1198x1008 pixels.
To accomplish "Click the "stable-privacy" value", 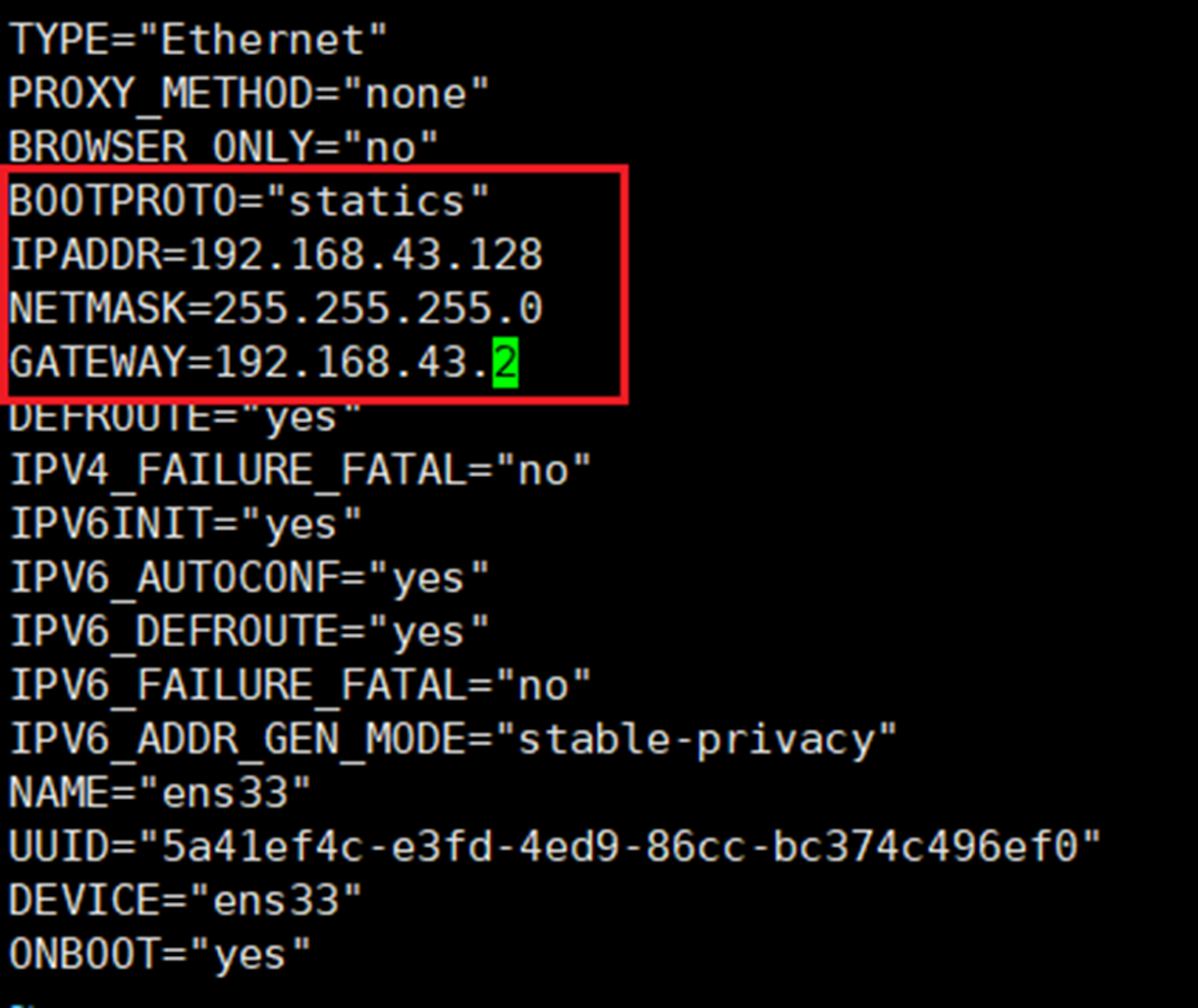I will click(696, 739).
